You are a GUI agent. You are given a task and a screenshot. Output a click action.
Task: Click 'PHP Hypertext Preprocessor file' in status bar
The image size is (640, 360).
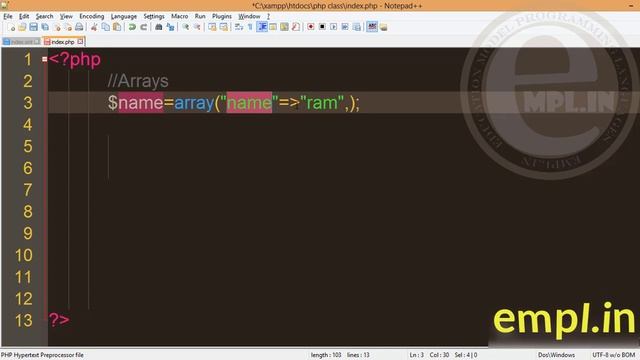coord(42,355)
